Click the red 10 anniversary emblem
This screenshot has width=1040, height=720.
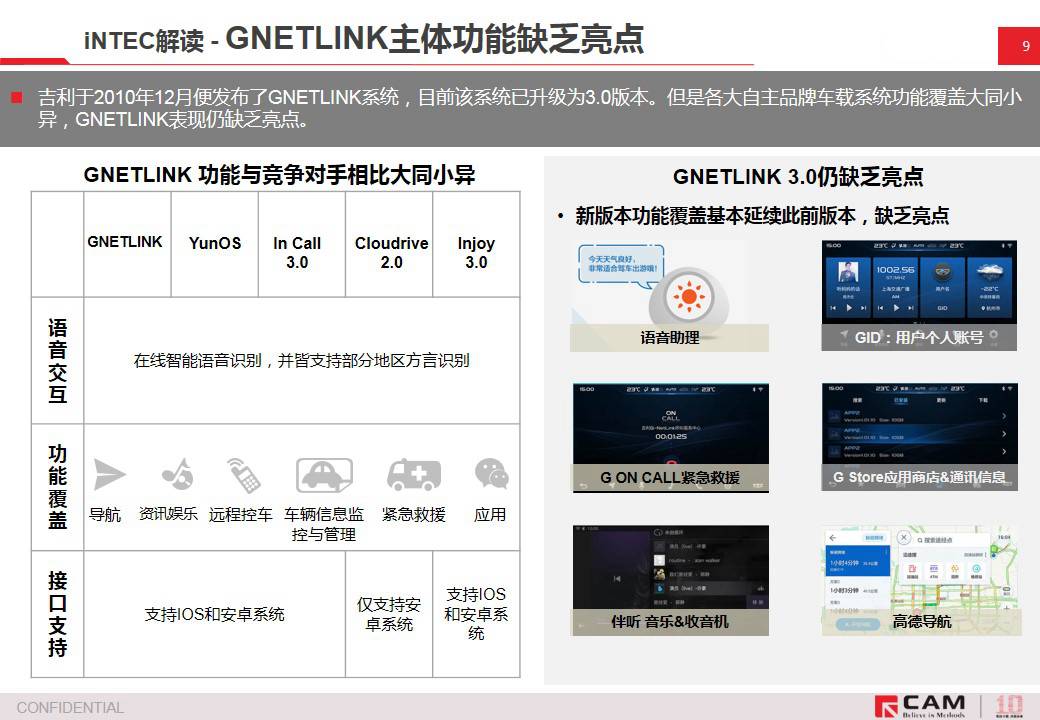point(1009,706)
